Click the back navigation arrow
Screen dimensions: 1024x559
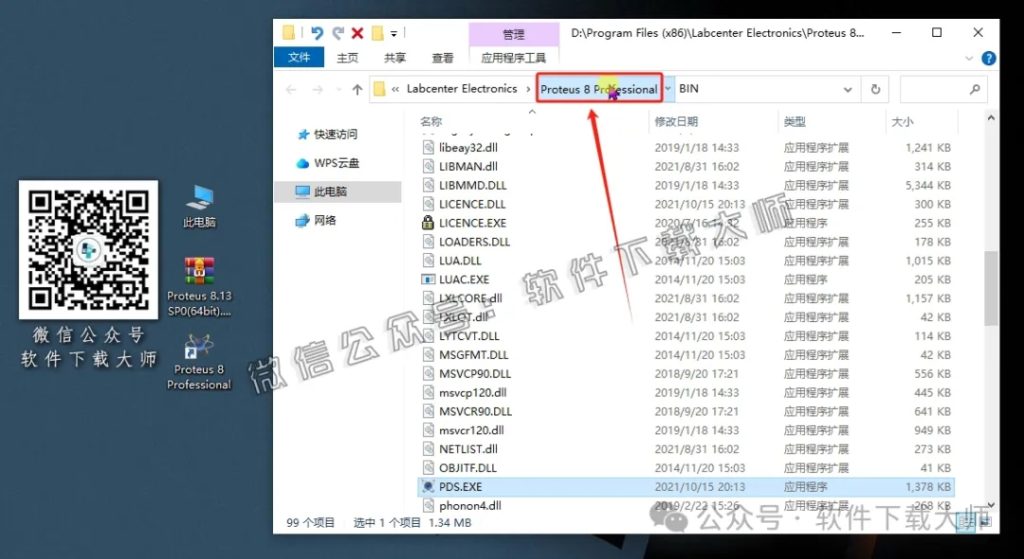291,89
